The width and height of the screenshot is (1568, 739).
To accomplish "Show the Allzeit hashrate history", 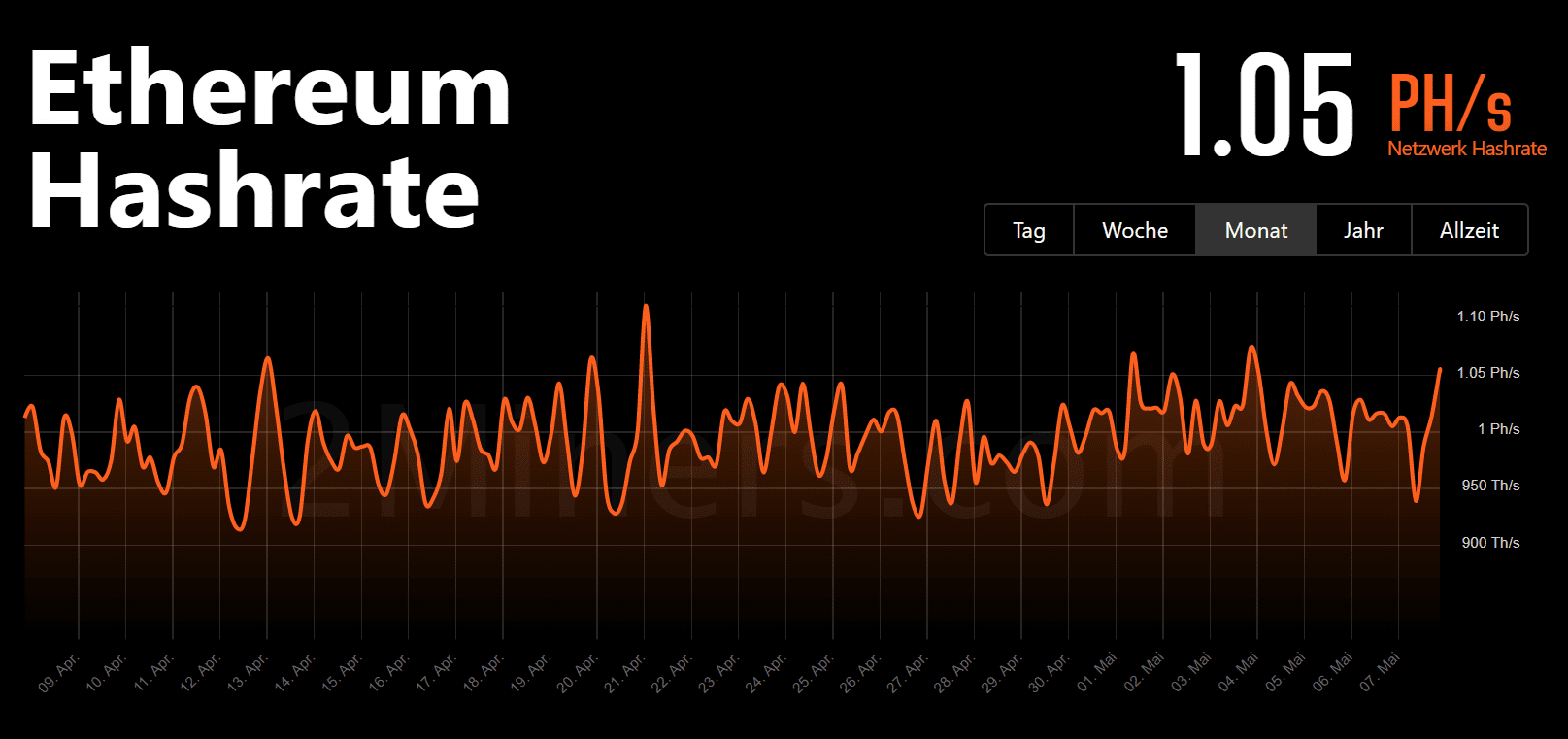I will pyautogui.click(x=1469, y=230).
